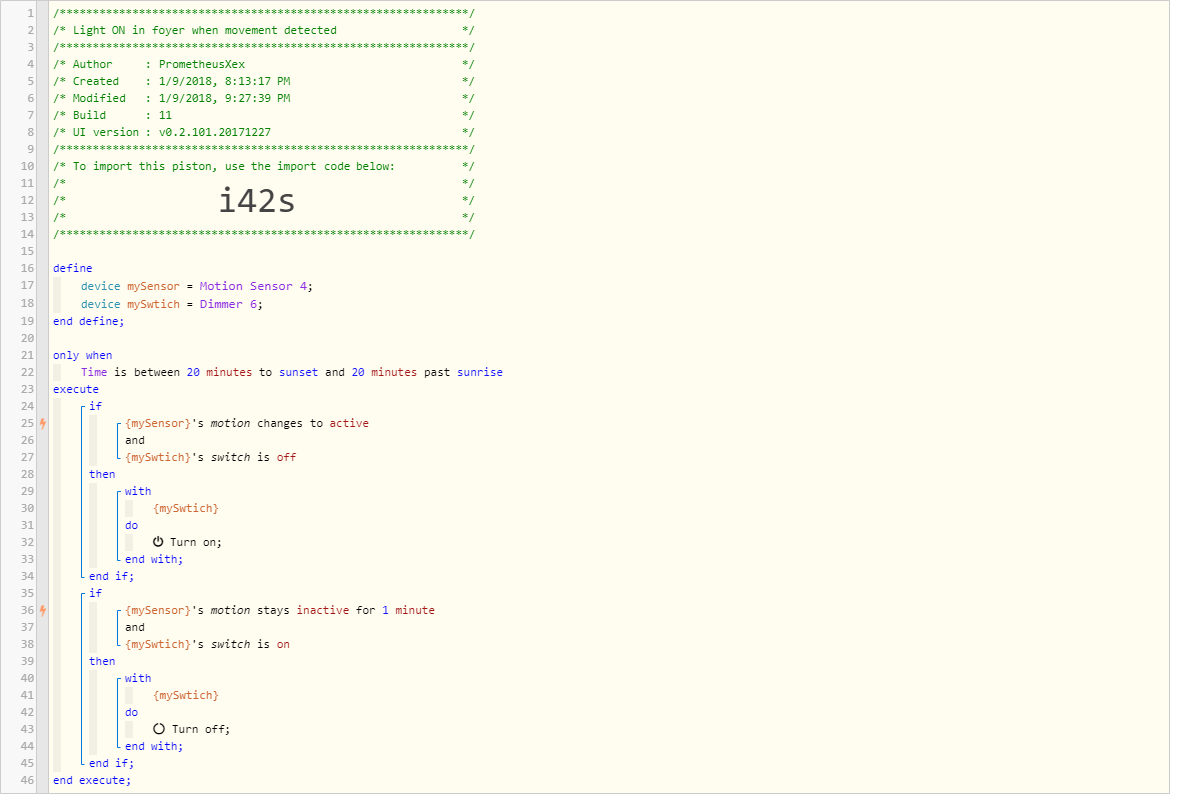Click the execute keyword on line 23
The width and height of the screenshot is (1178, 802).
[76, 390]
